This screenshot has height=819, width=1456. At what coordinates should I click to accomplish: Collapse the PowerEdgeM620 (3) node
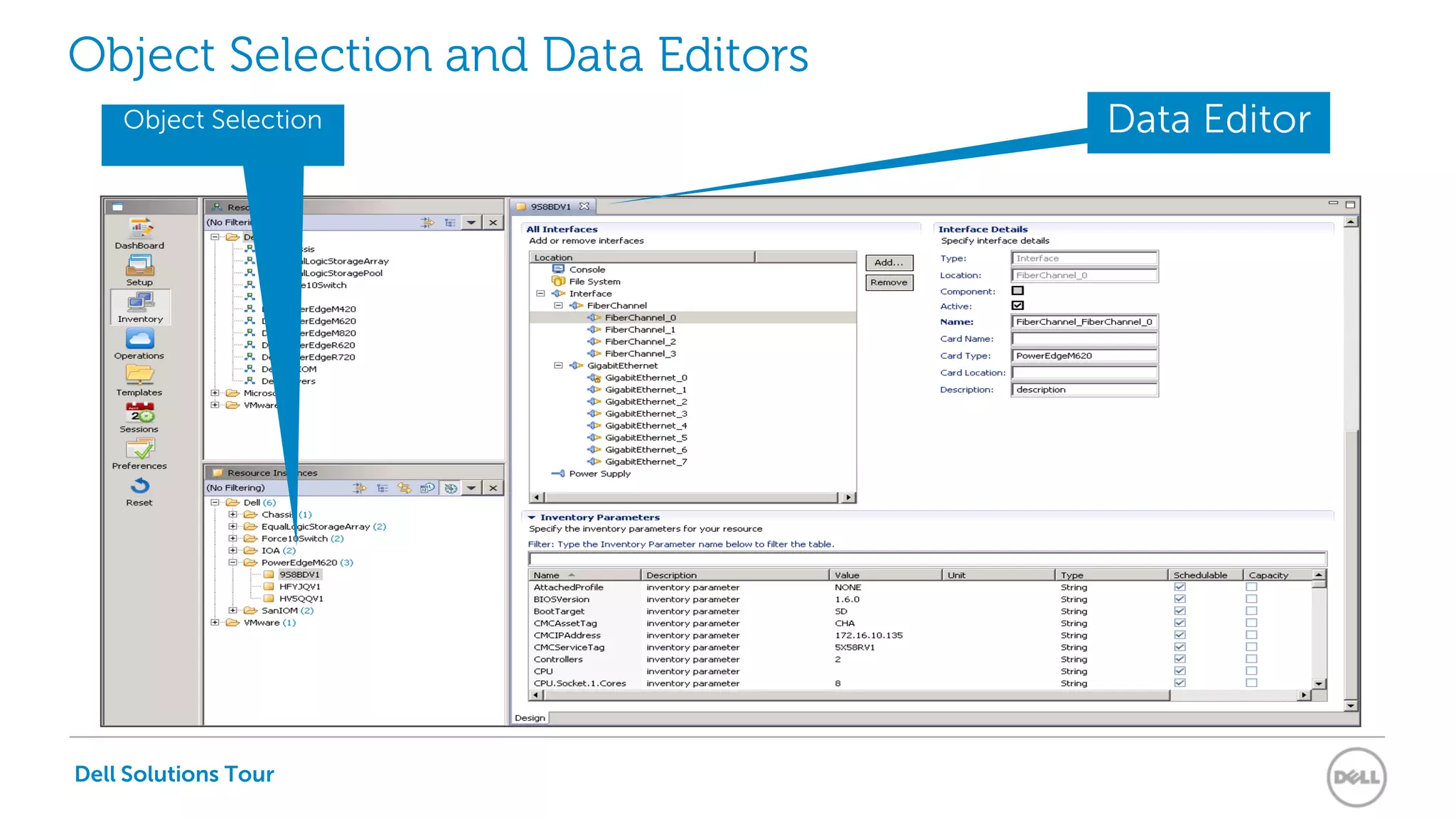coord(232,562)
